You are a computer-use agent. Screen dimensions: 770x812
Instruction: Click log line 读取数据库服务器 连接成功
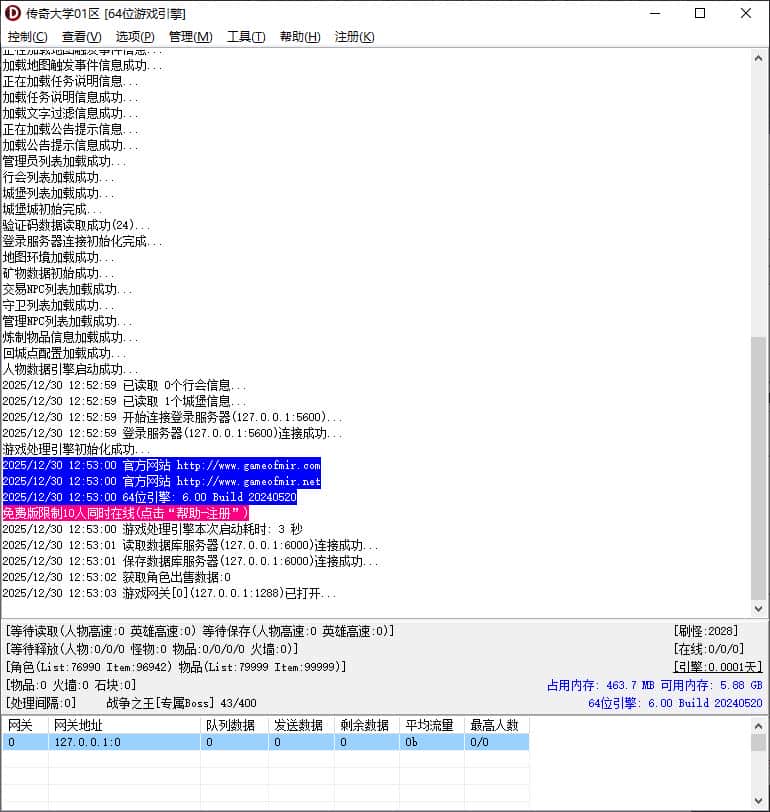coord(190,545)
